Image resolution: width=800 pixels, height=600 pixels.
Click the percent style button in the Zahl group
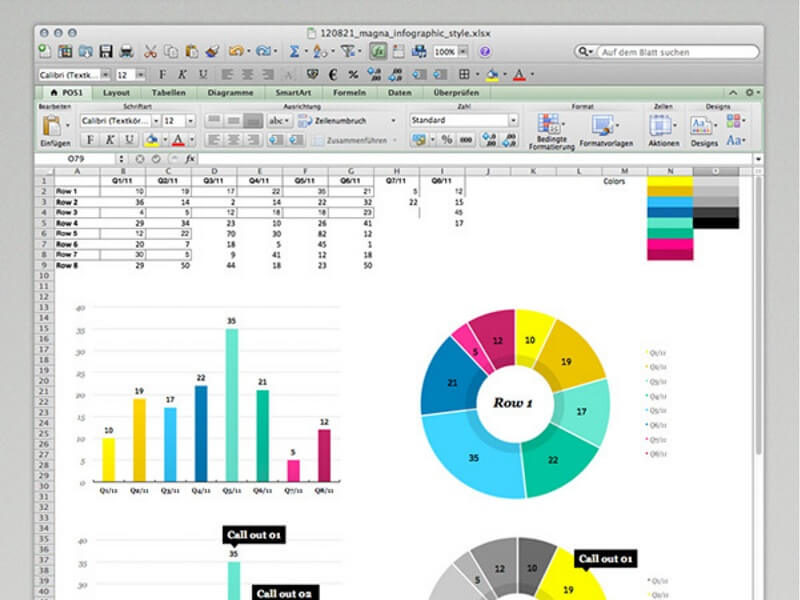[447, 139]
